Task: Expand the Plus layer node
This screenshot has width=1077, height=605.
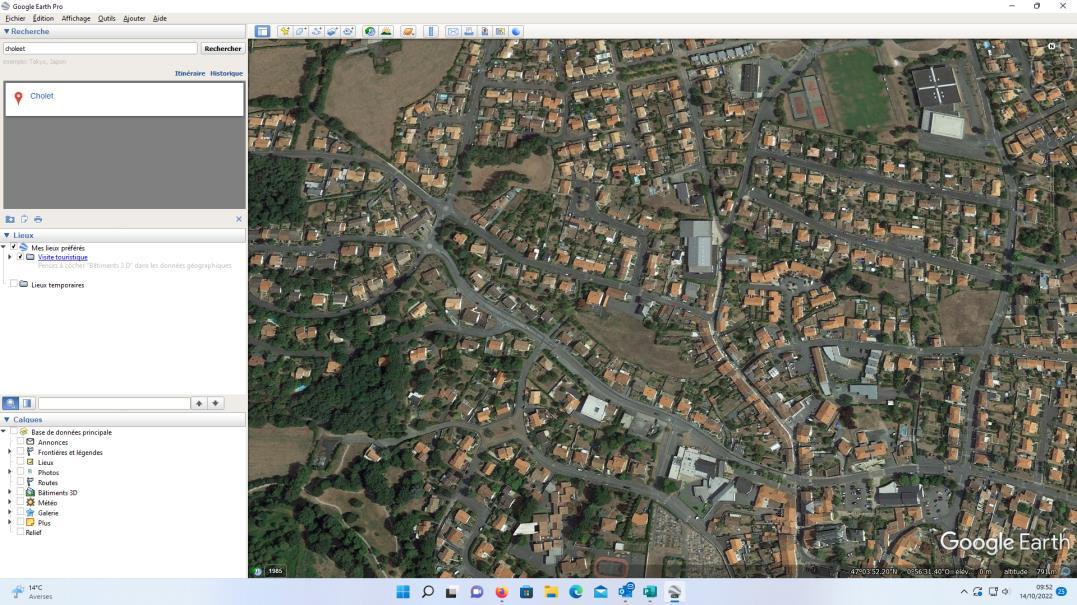Action: [10, 523]
